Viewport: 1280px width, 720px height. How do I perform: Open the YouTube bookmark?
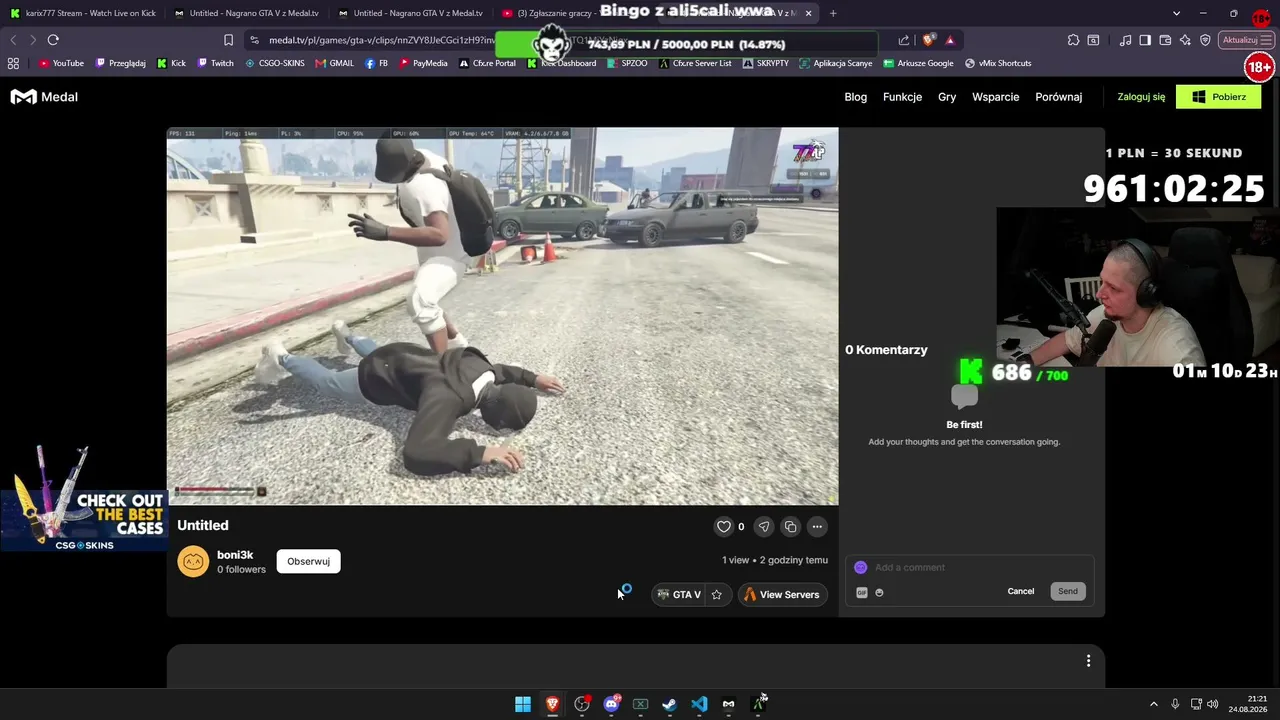62,63
